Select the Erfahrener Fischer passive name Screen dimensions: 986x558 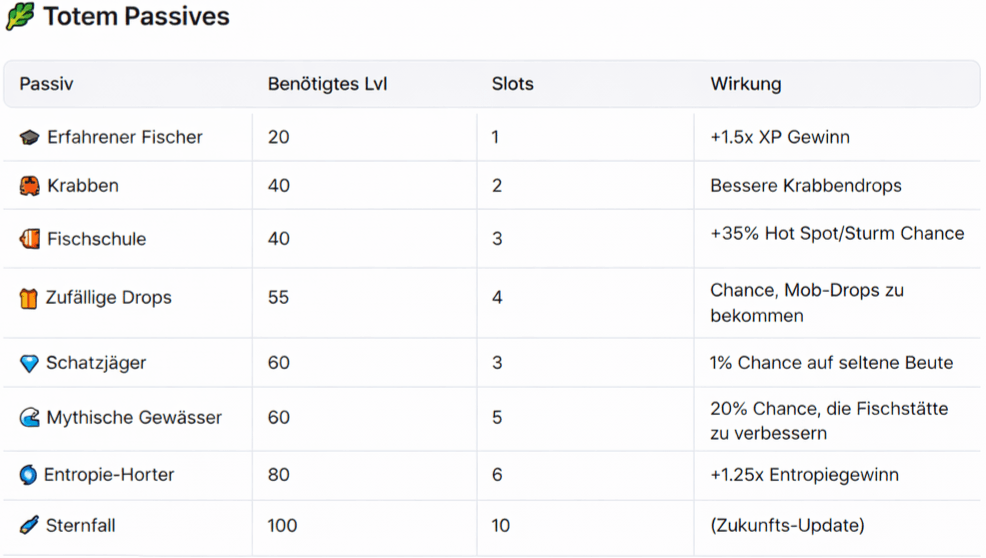click(125, 137)
